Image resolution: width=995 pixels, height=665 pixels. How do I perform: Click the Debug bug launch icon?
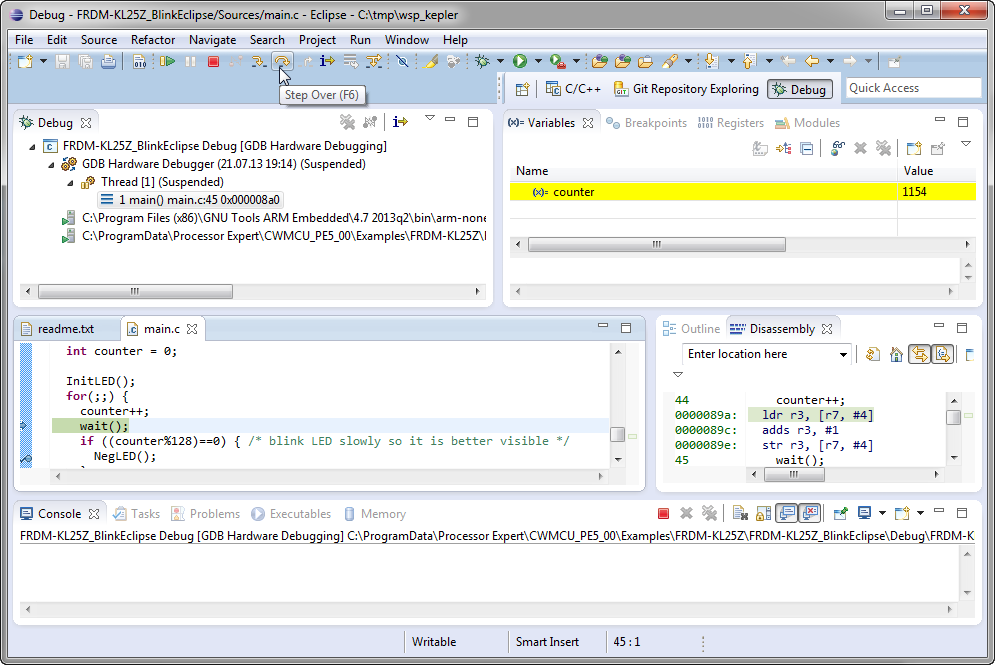pos(482,62)
